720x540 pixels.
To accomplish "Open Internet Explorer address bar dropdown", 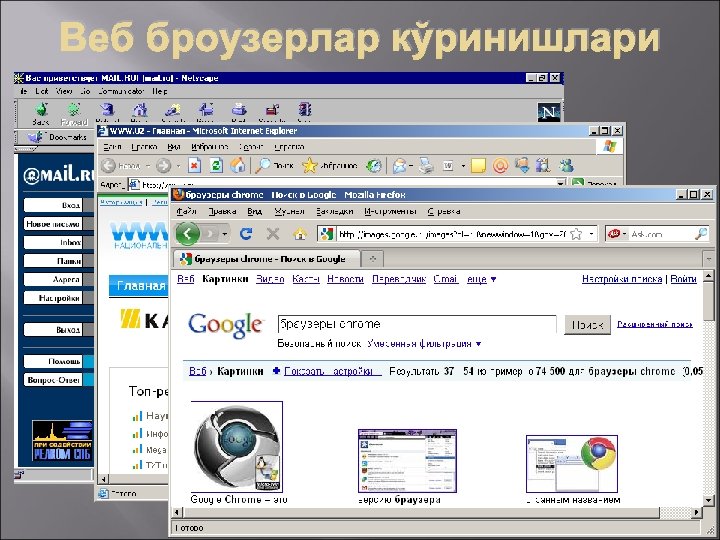I will (x=560, y=184).
